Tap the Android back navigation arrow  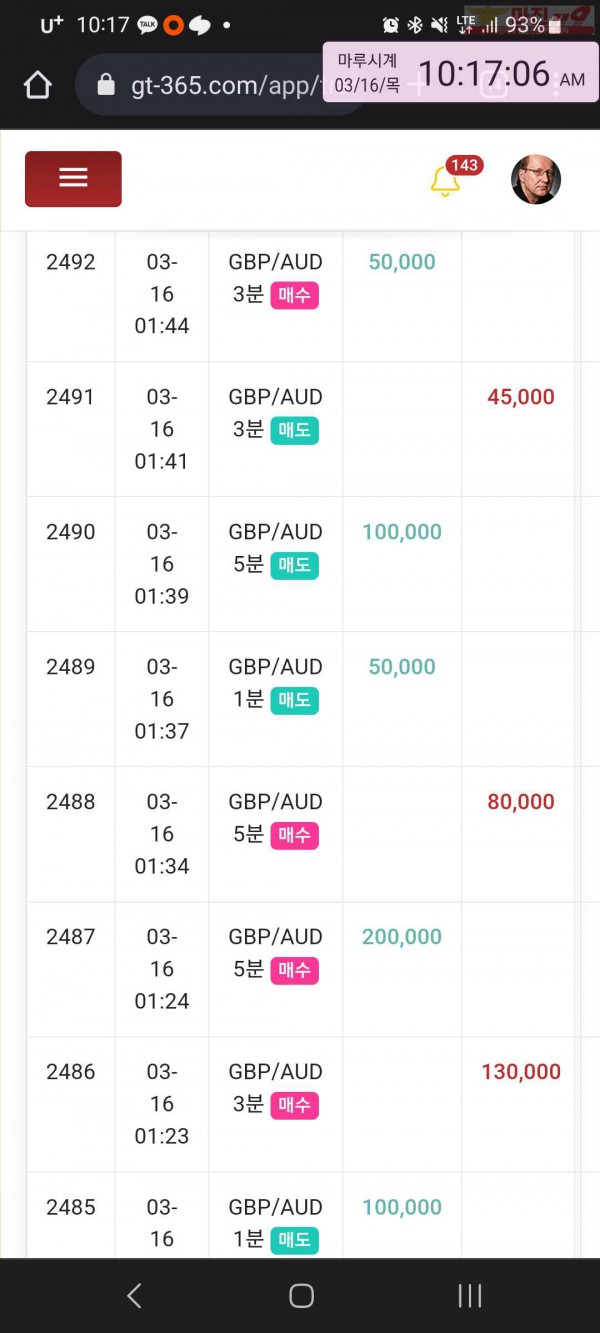(x=134, y=1296)
